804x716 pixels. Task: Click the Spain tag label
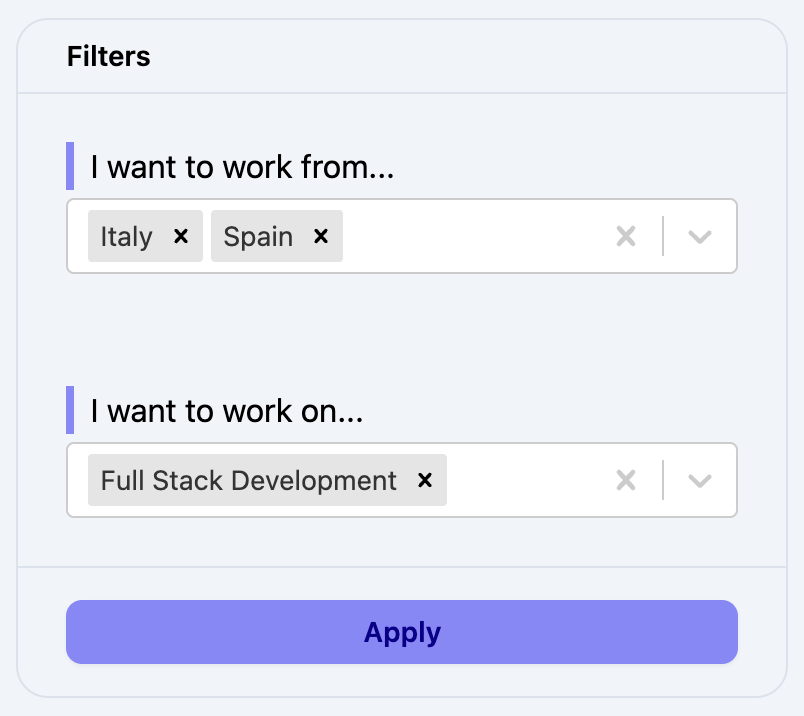coord(258,237)
